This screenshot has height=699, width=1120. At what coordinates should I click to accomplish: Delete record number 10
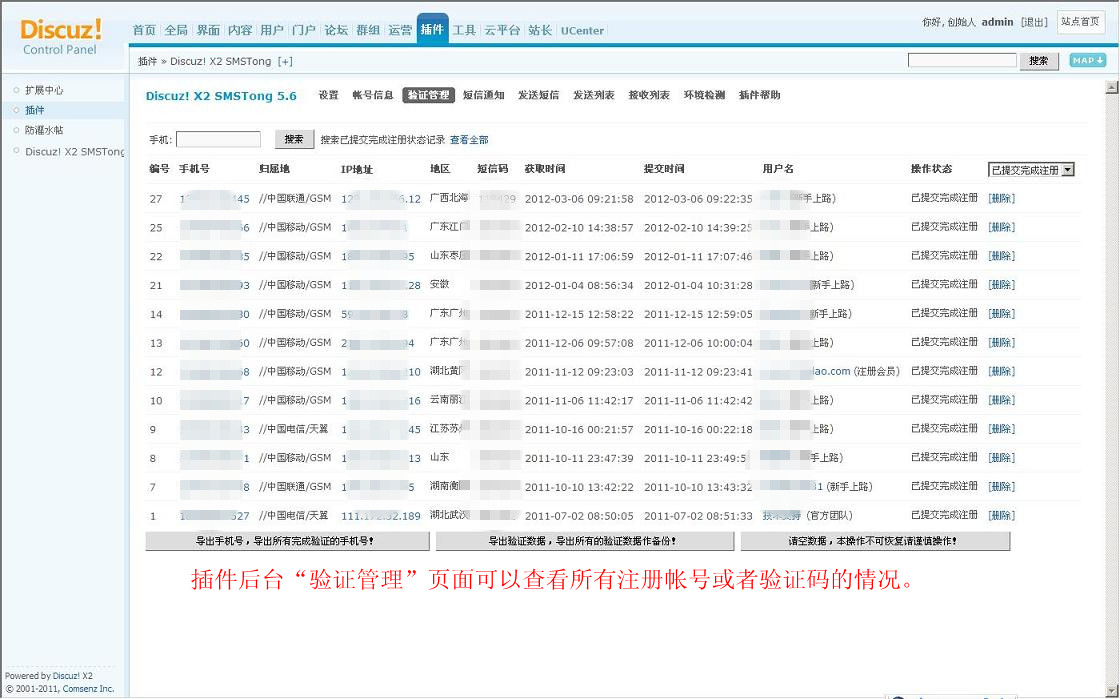click(1001, 401)
